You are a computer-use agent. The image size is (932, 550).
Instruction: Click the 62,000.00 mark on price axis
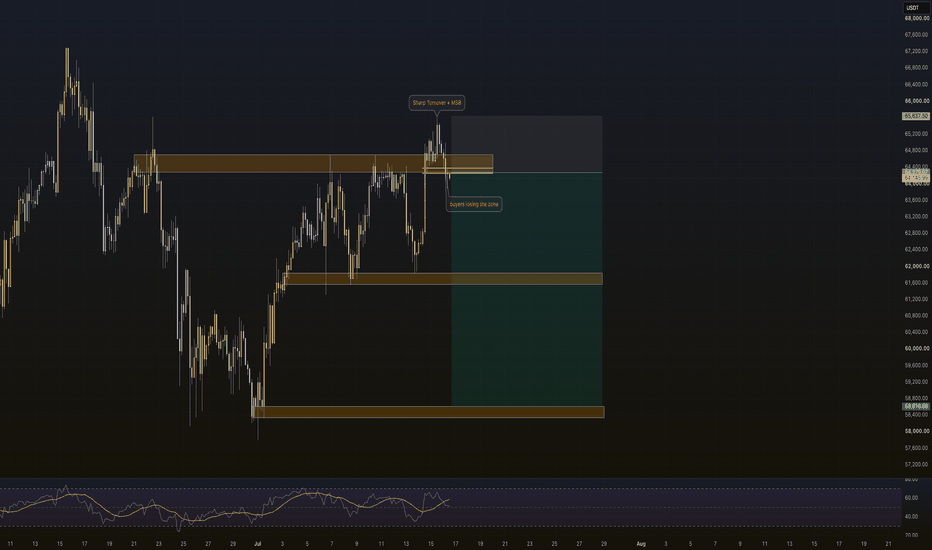[917, 266]
